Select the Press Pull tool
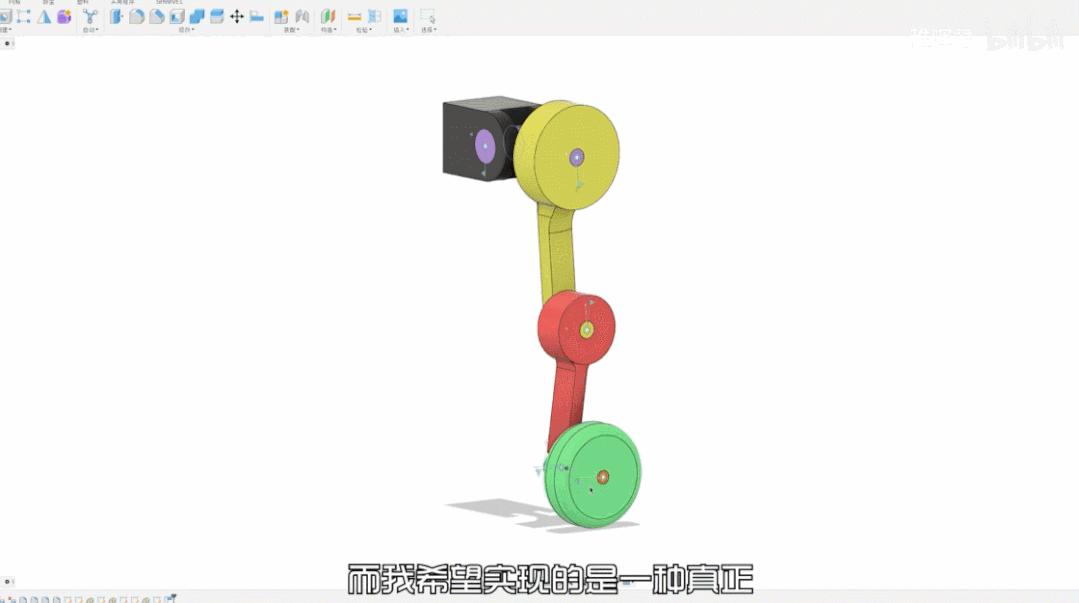 click(116, 17)
